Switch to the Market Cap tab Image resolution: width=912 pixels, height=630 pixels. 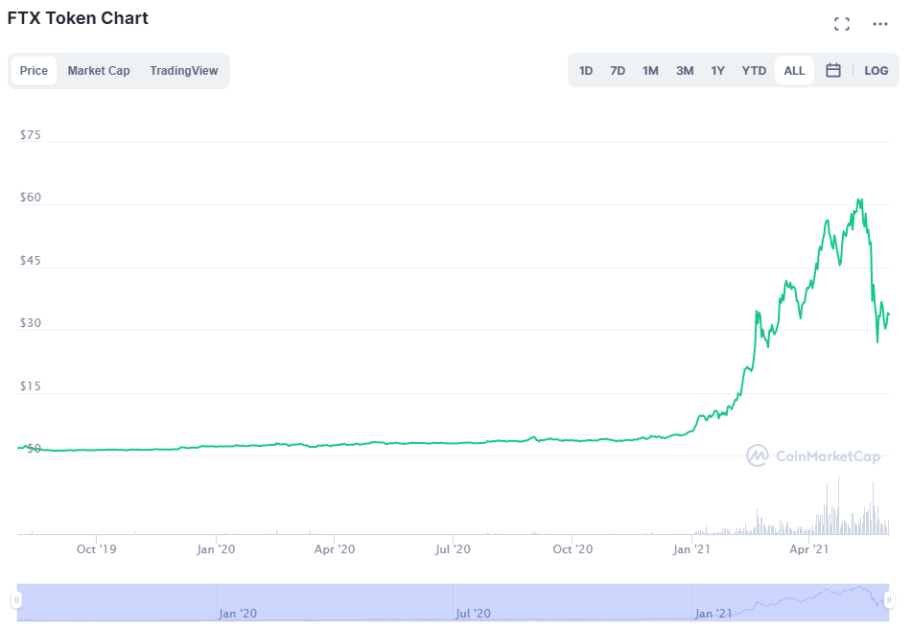coord(99,71)
